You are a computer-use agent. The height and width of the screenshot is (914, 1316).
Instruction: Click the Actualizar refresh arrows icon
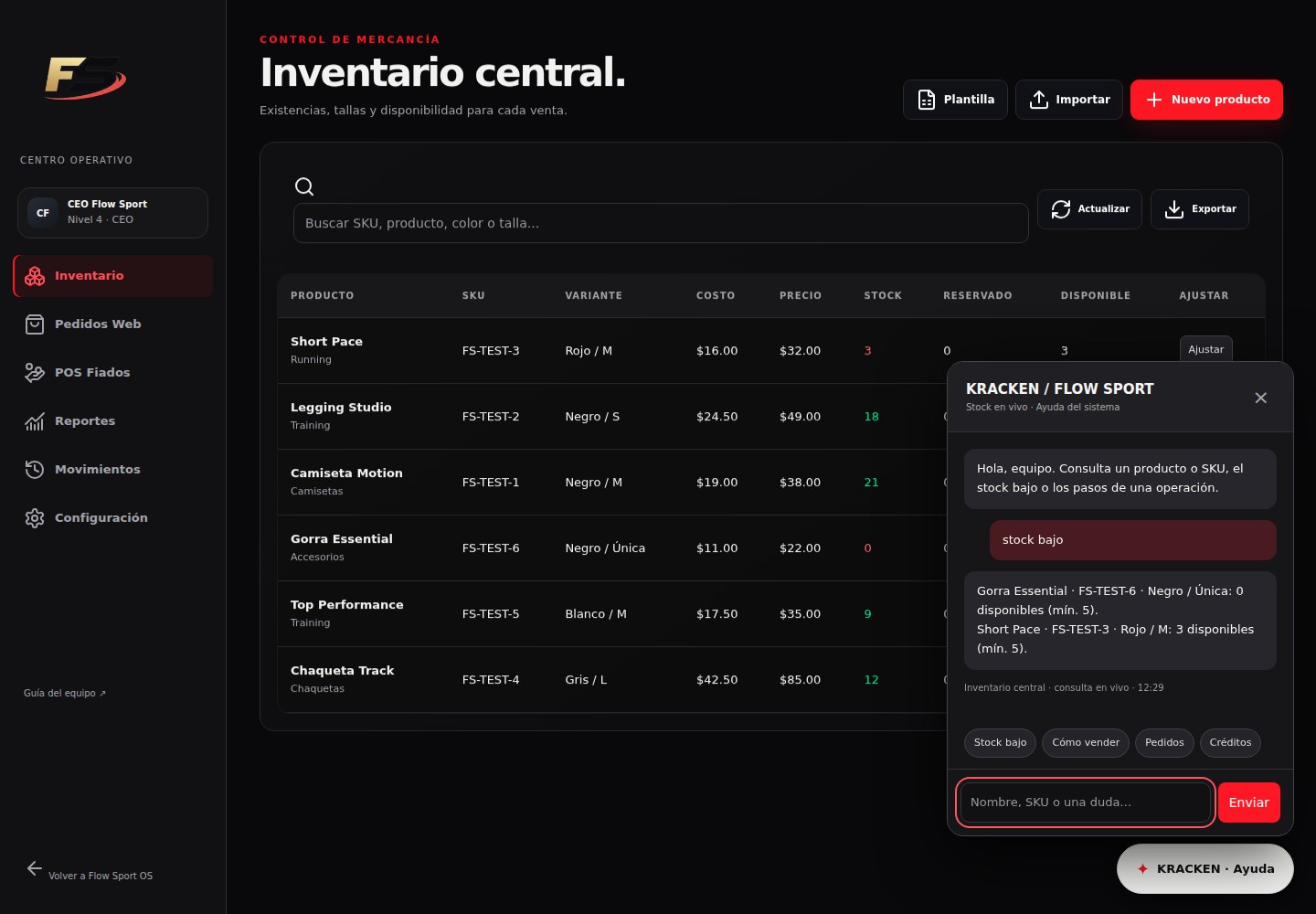[x=1061, y=209]
